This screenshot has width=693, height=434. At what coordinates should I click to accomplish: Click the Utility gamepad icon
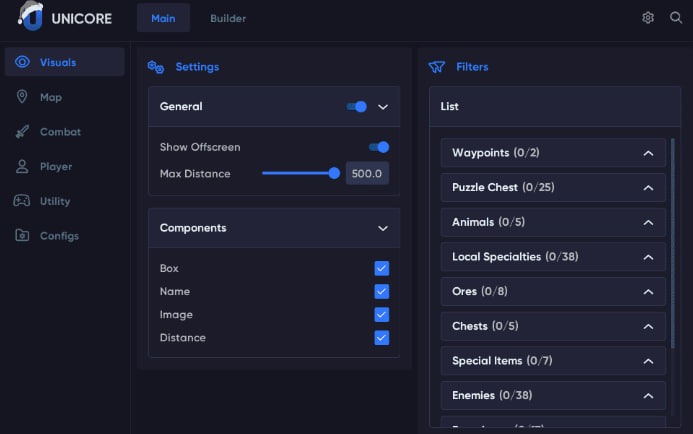(x=22, y=201)
